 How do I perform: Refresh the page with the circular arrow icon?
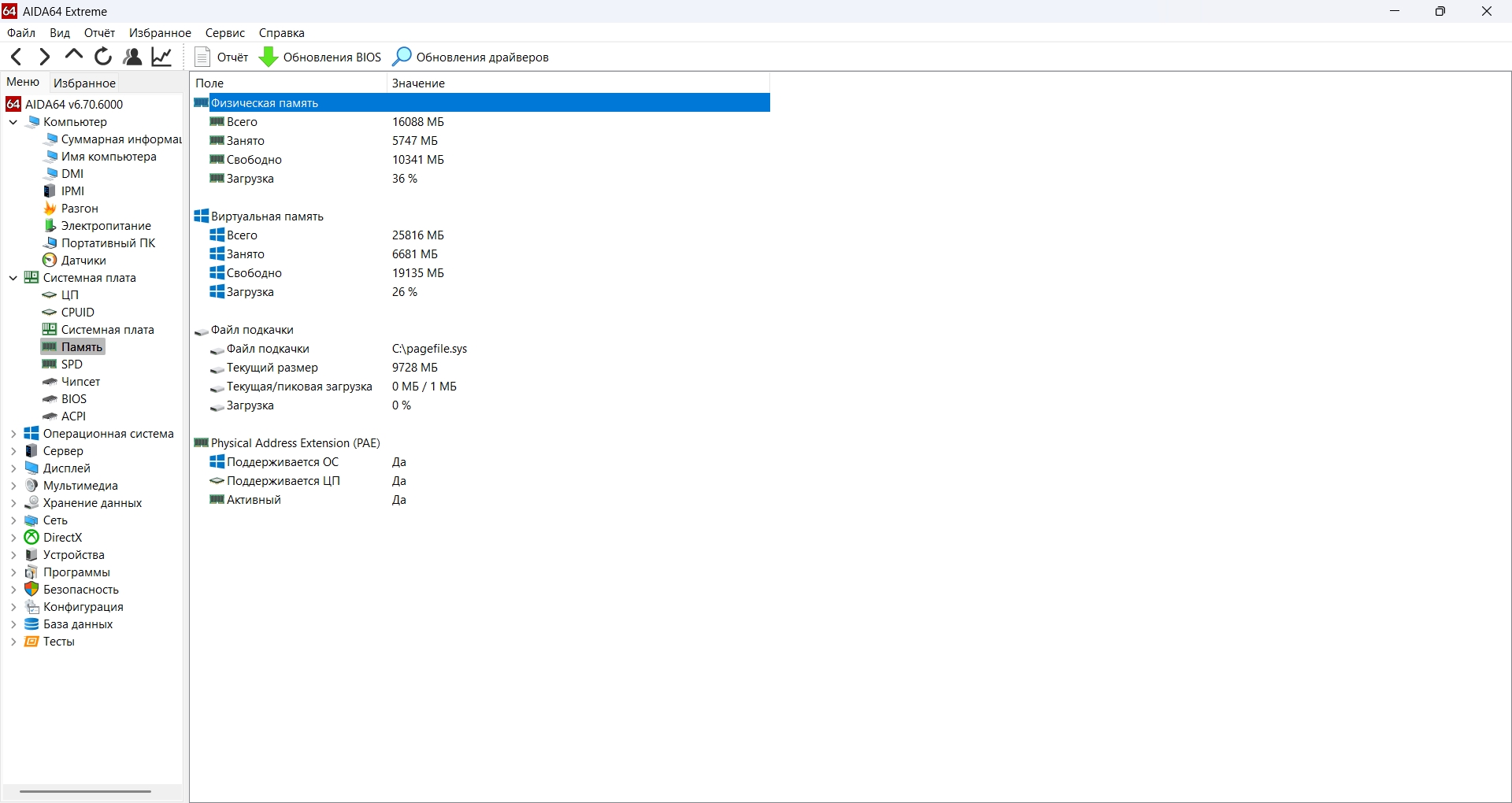pyautogui.click(x=103, y=57)
